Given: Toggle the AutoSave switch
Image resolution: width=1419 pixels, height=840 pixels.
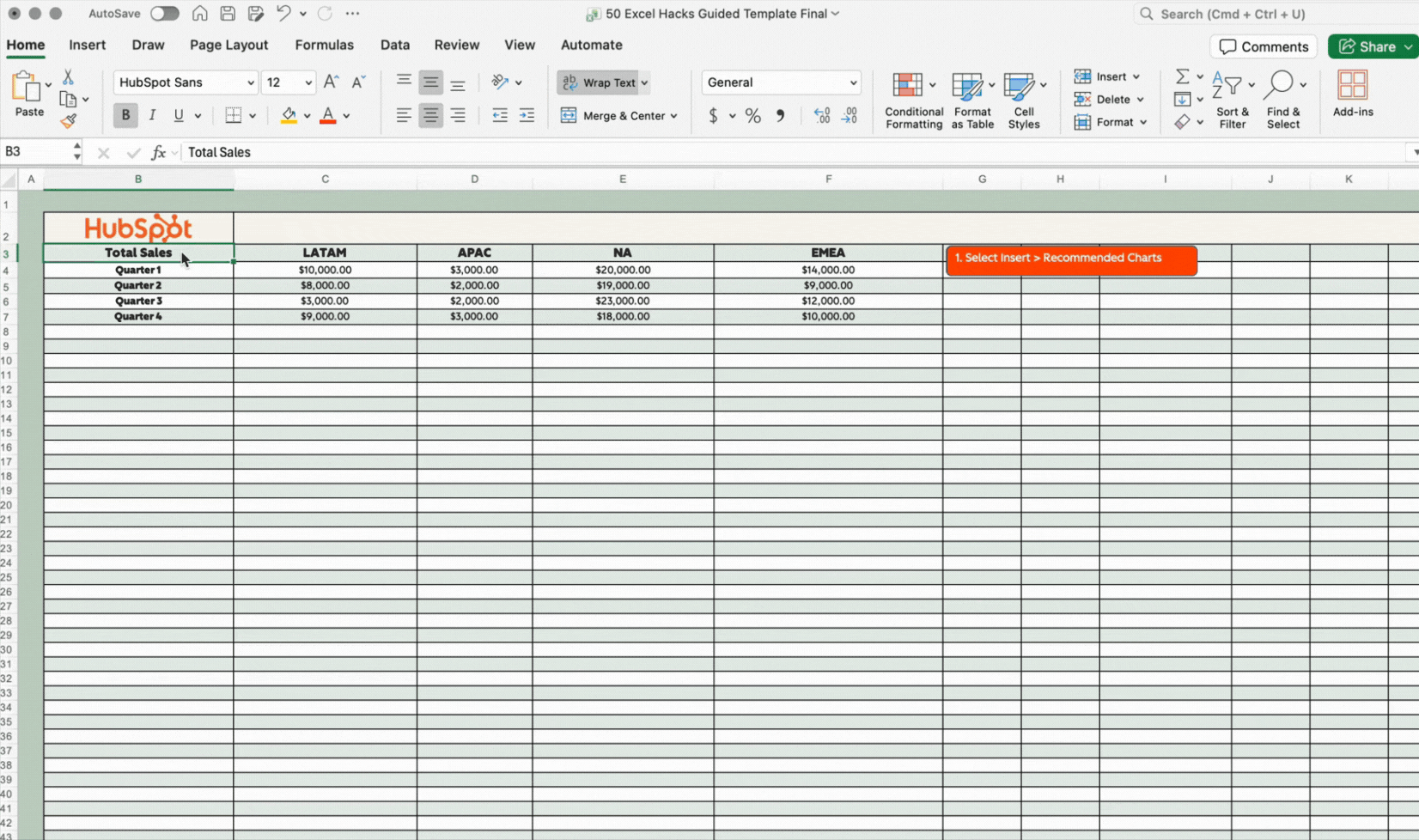Looking at the screenshot, I should click(164, 14).
